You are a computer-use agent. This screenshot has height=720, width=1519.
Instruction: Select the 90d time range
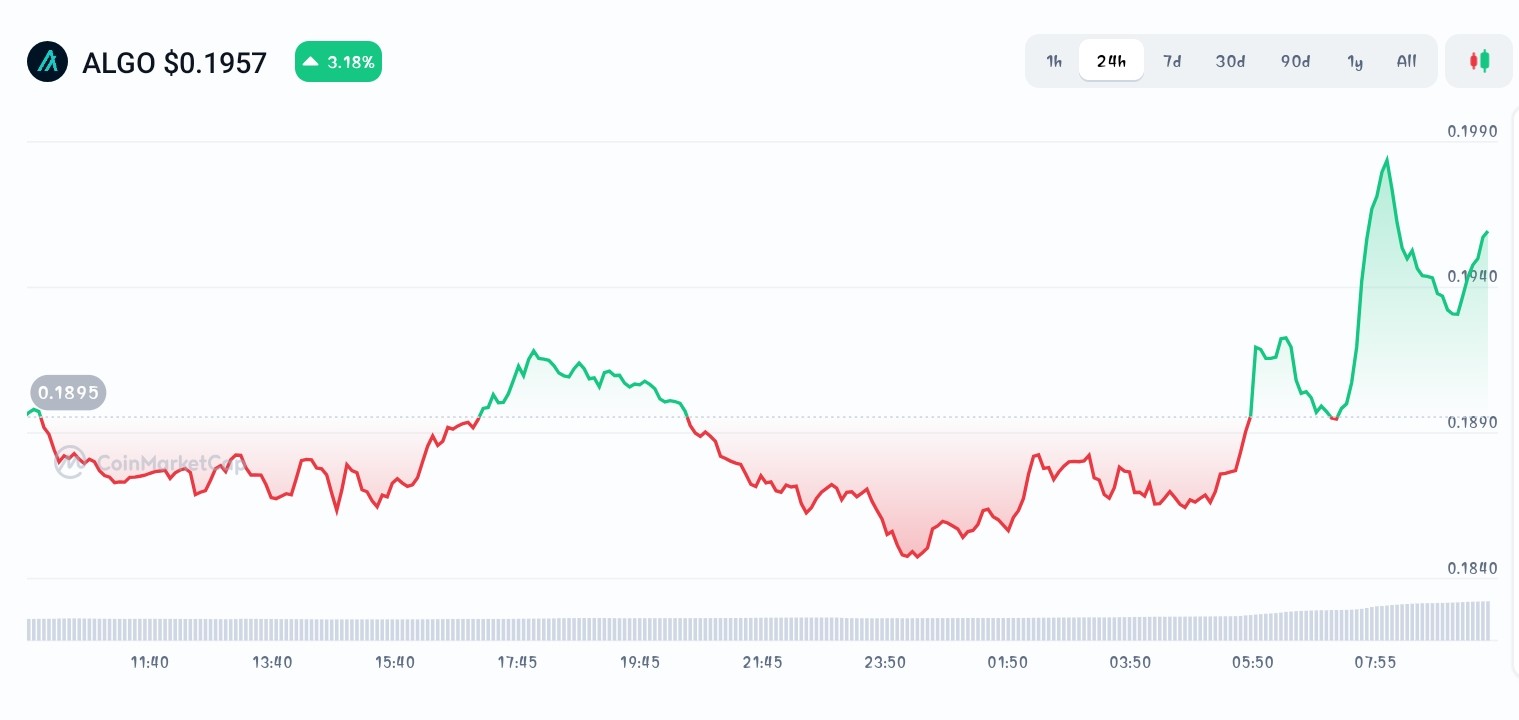[x=1295, y=61]
